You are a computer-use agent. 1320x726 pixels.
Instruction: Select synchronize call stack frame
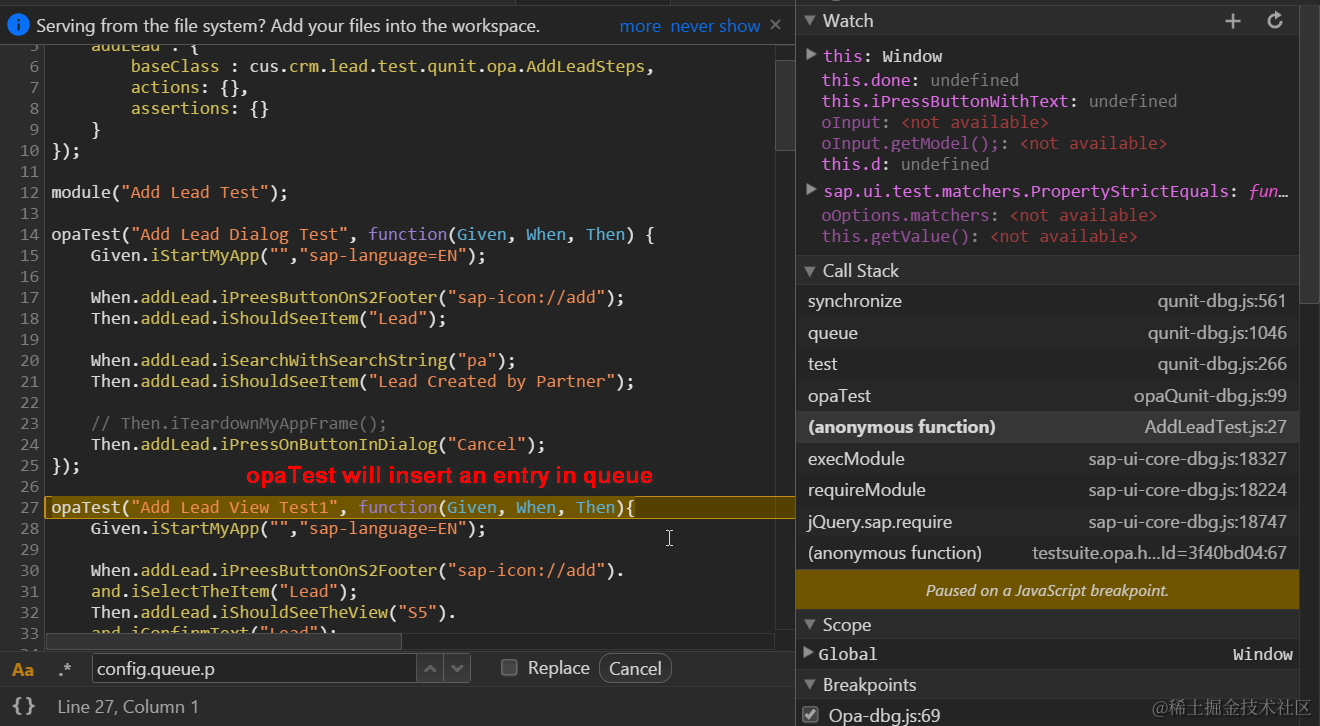[1047, 301]
